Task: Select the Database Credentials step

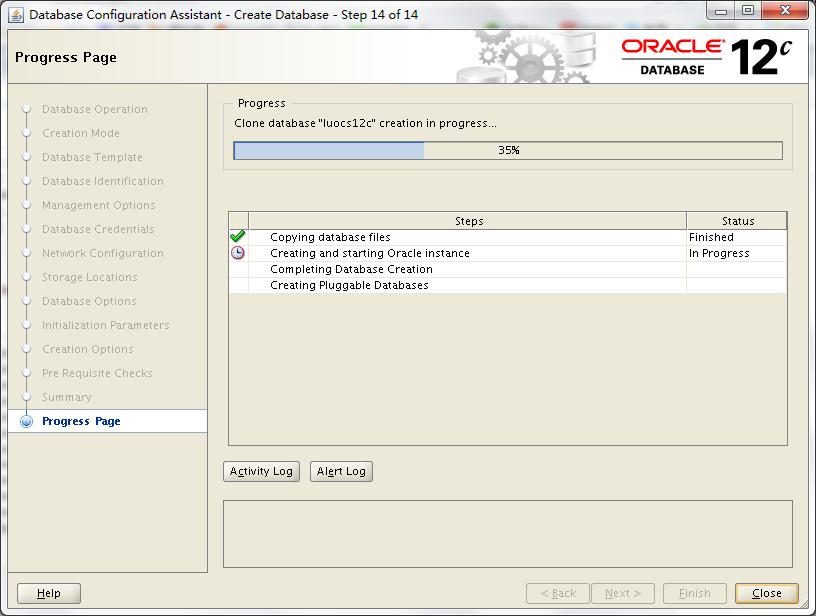Action: pos(98,229)
